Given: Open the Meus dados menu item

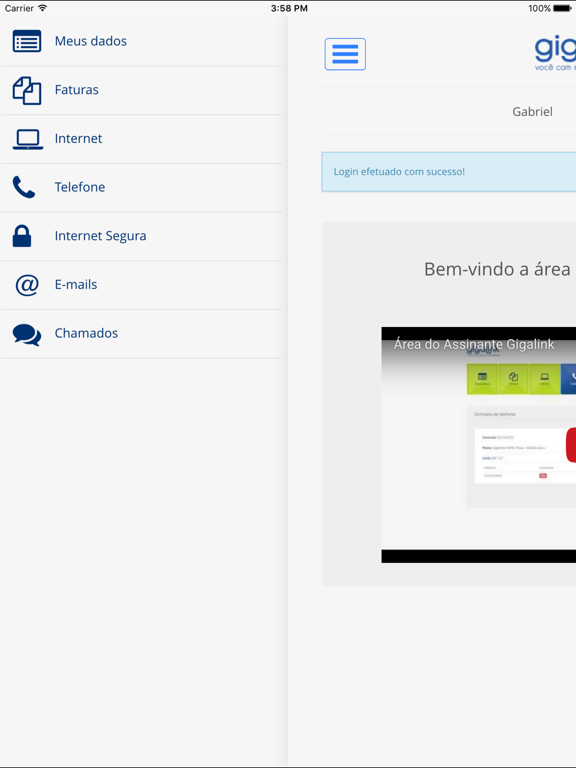Looking at the screenshot, I should click(x=142, y=41).
